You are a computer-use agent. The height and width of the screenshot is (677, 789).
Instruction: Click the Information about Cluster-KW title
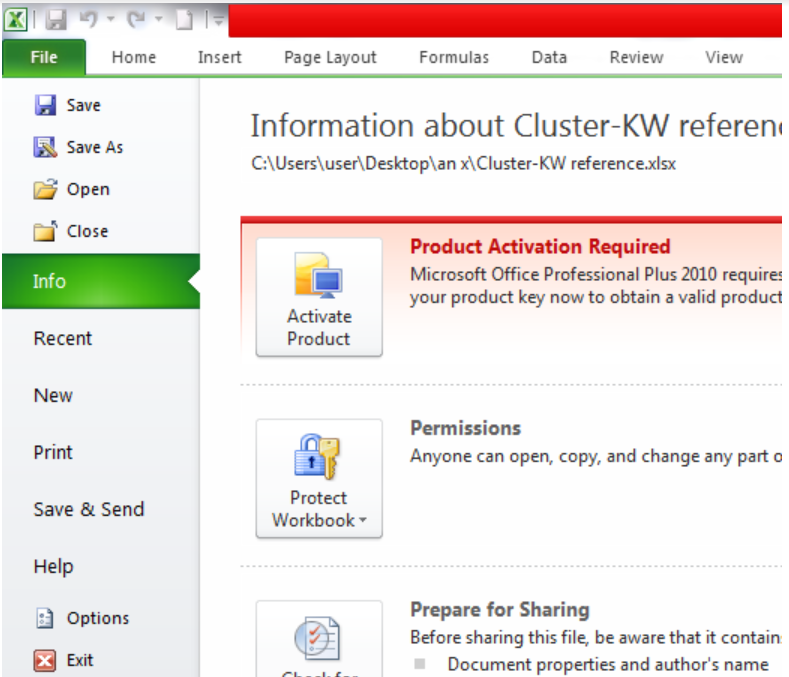coord(516,125)
